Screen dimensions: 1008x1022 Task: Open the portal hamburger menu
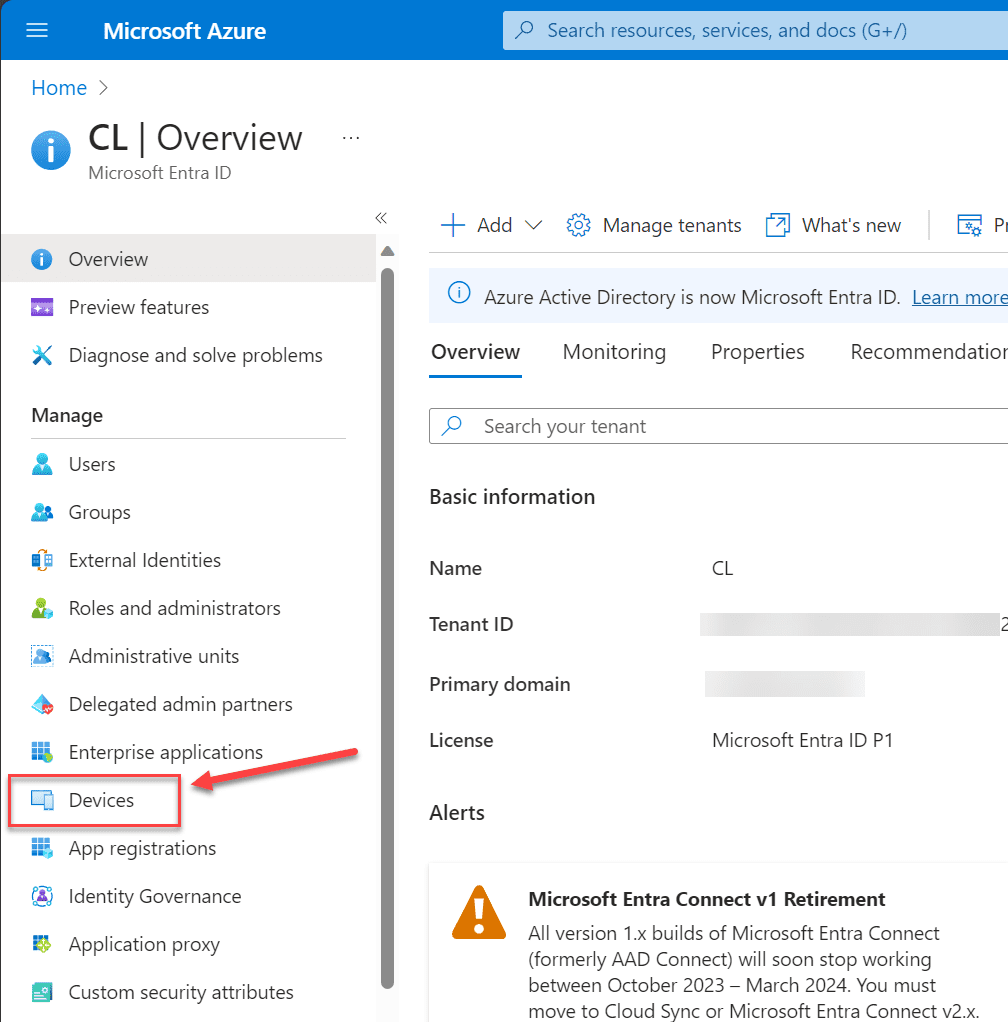(x=36, y=31)
